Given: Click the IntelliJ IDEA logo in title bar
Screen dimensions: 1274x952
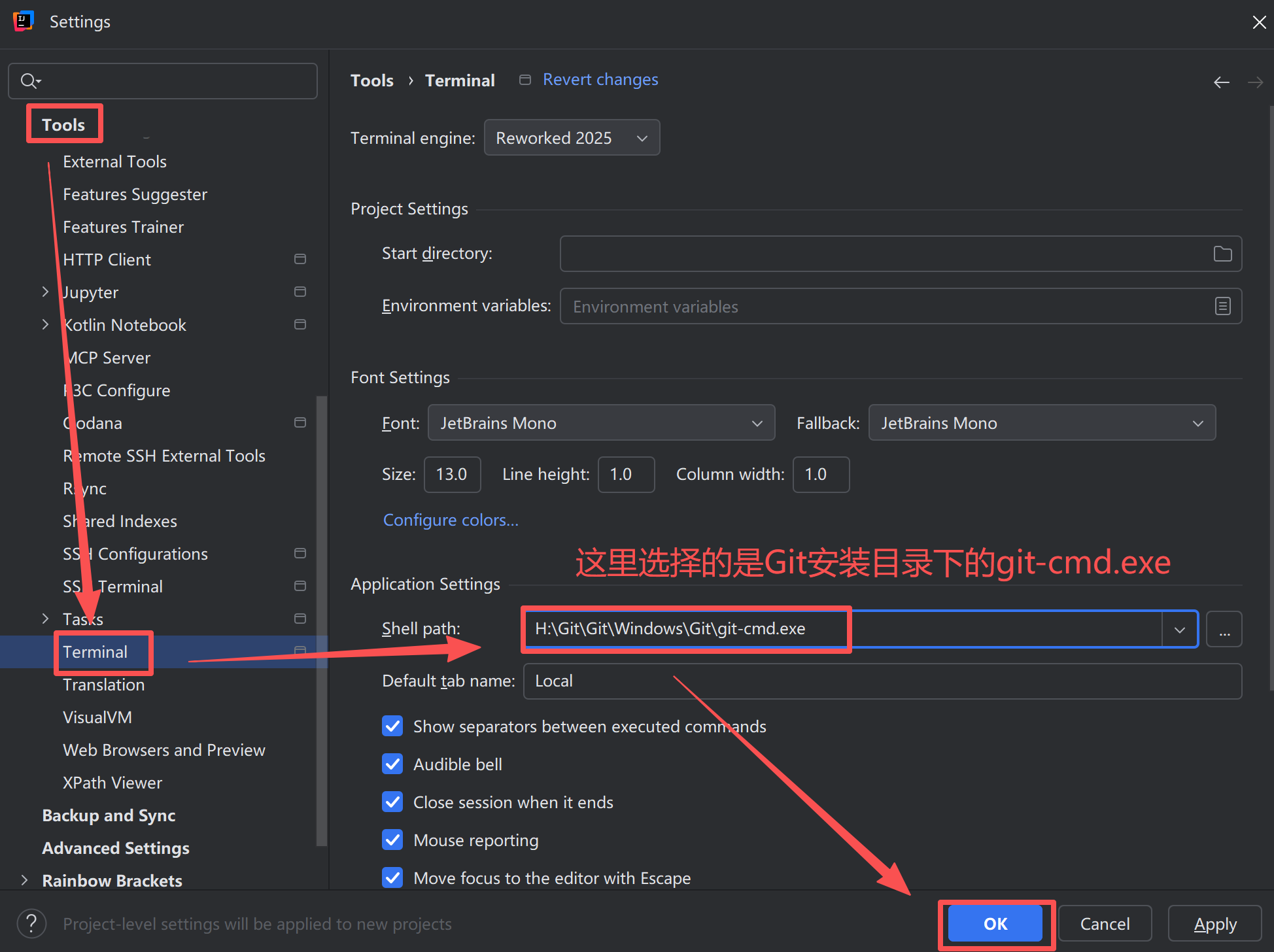Looking at the screenshot, I should (24, 22).
